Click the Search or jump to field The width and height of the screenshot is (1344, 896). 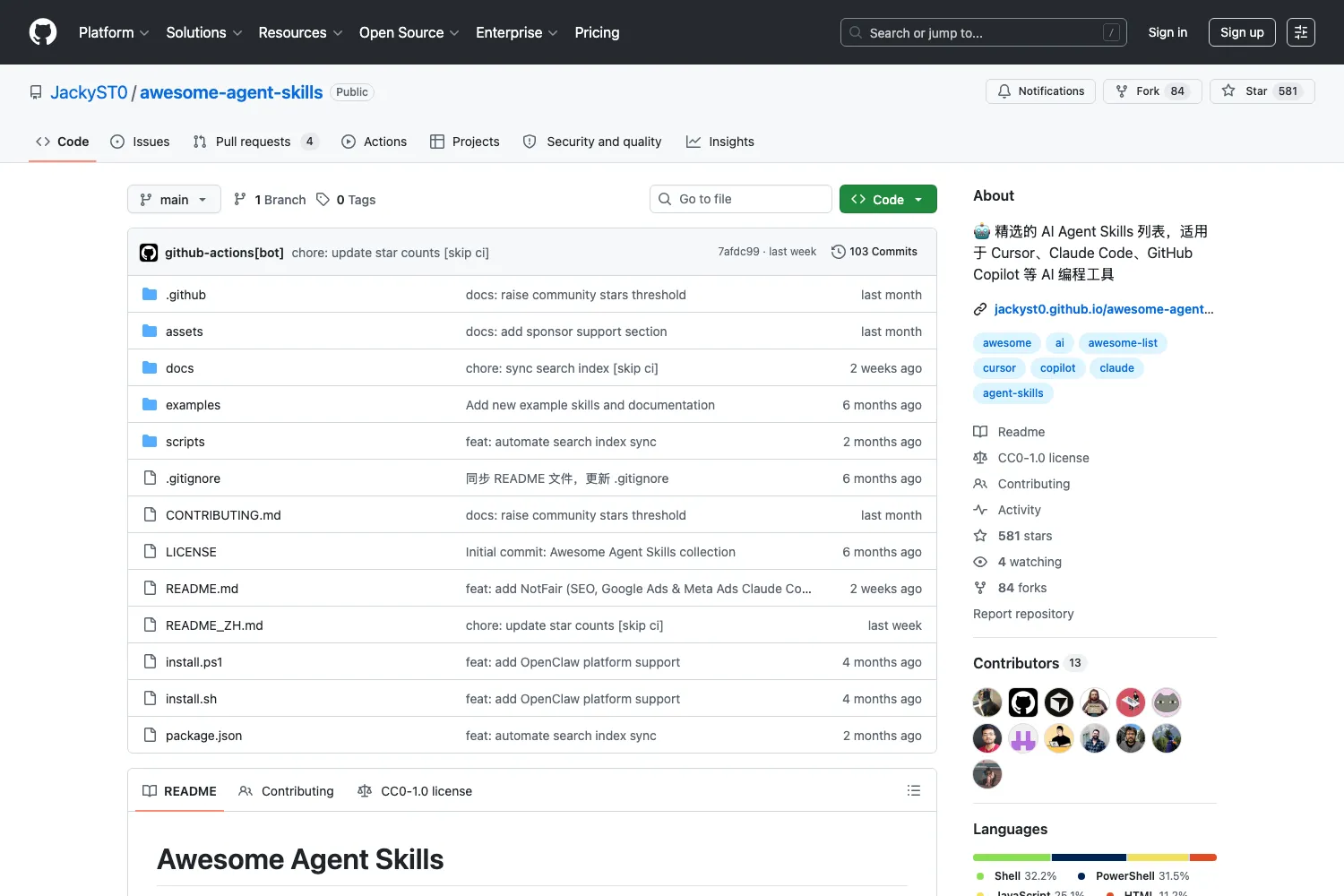[x=983, y=32]
